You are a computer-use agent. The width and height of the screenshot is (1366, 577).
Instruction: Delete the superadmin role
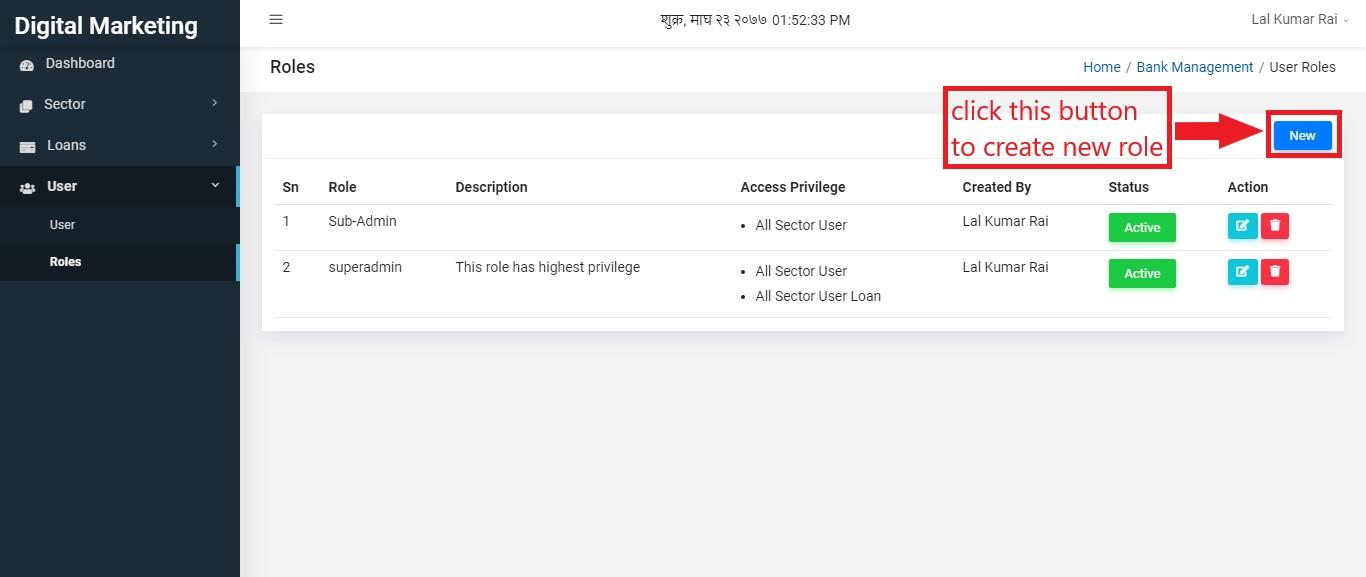click(x=1275, y=272)
